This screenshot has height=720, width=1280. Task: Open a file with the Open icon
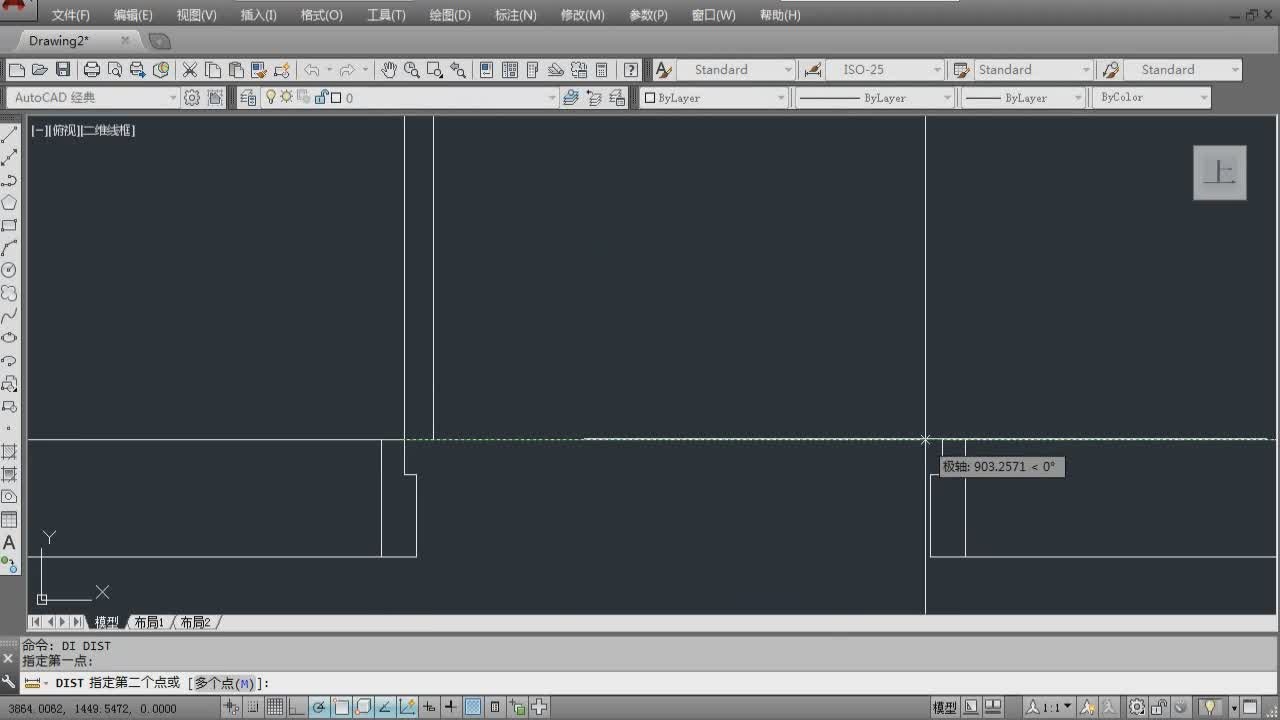[x=40, y=70]
